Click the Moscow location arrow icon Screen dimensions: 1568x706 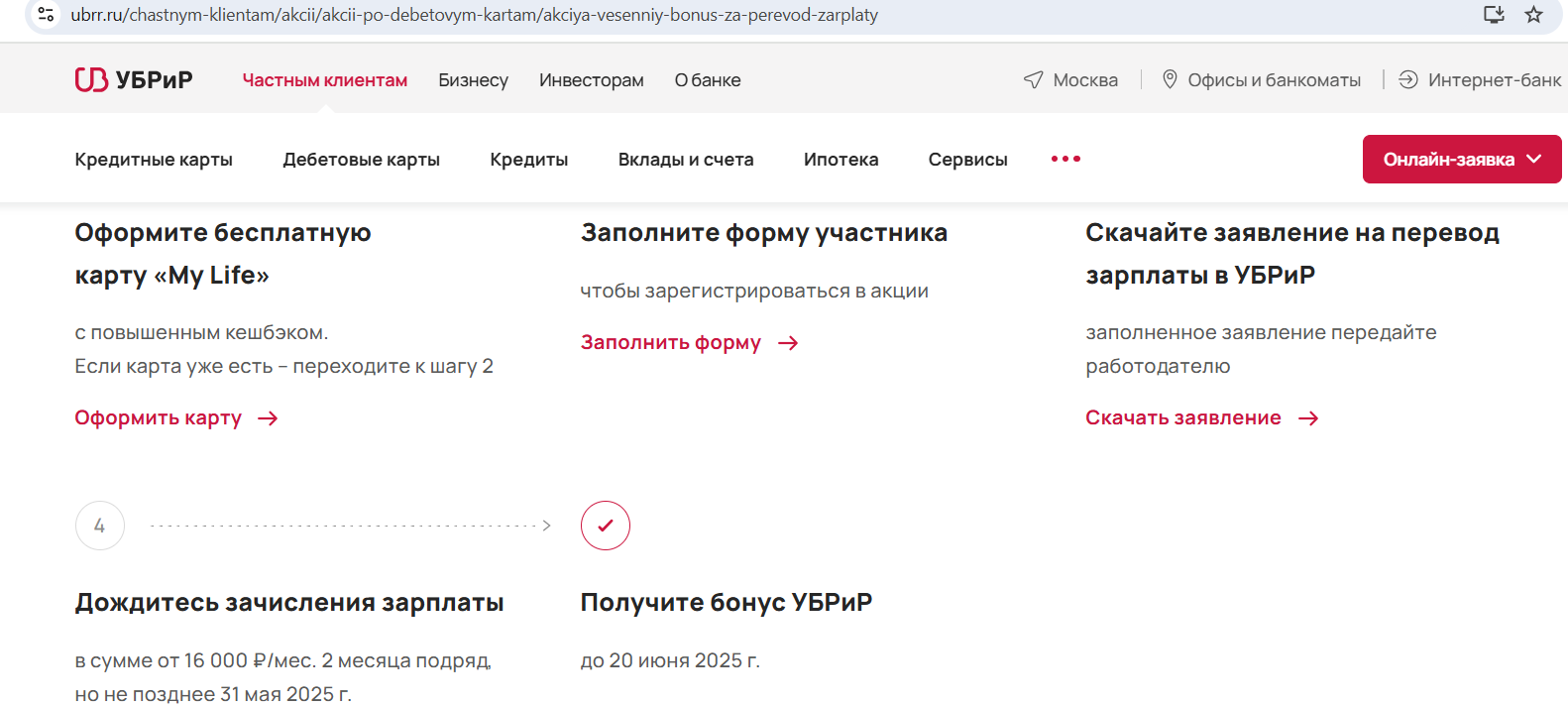(1033, 80)
